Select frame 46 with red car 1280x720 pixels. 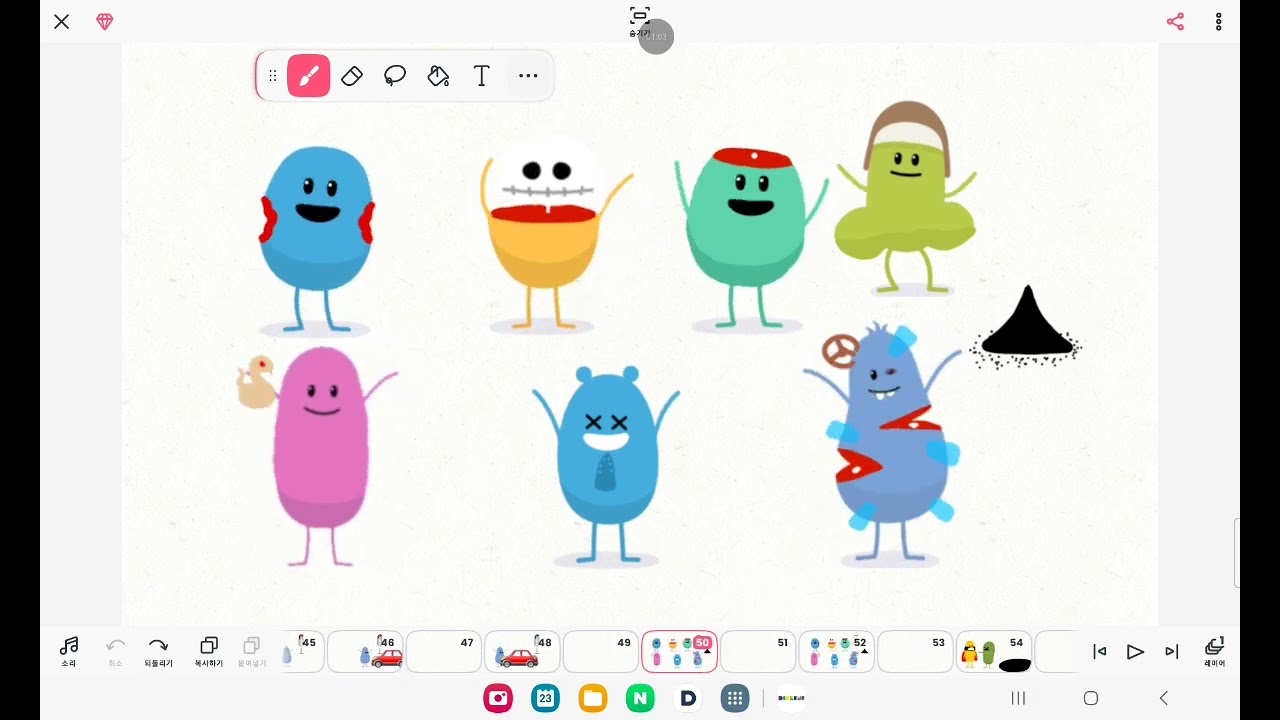(x=365, y=652)
